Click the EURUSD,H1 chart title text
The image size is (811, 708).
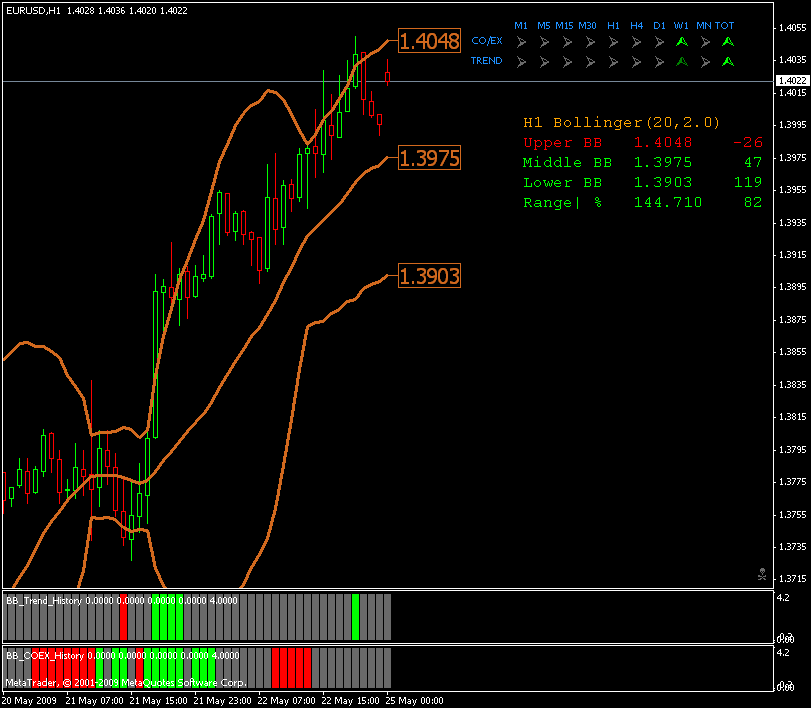pyautogui.click(x=32, y=11)
